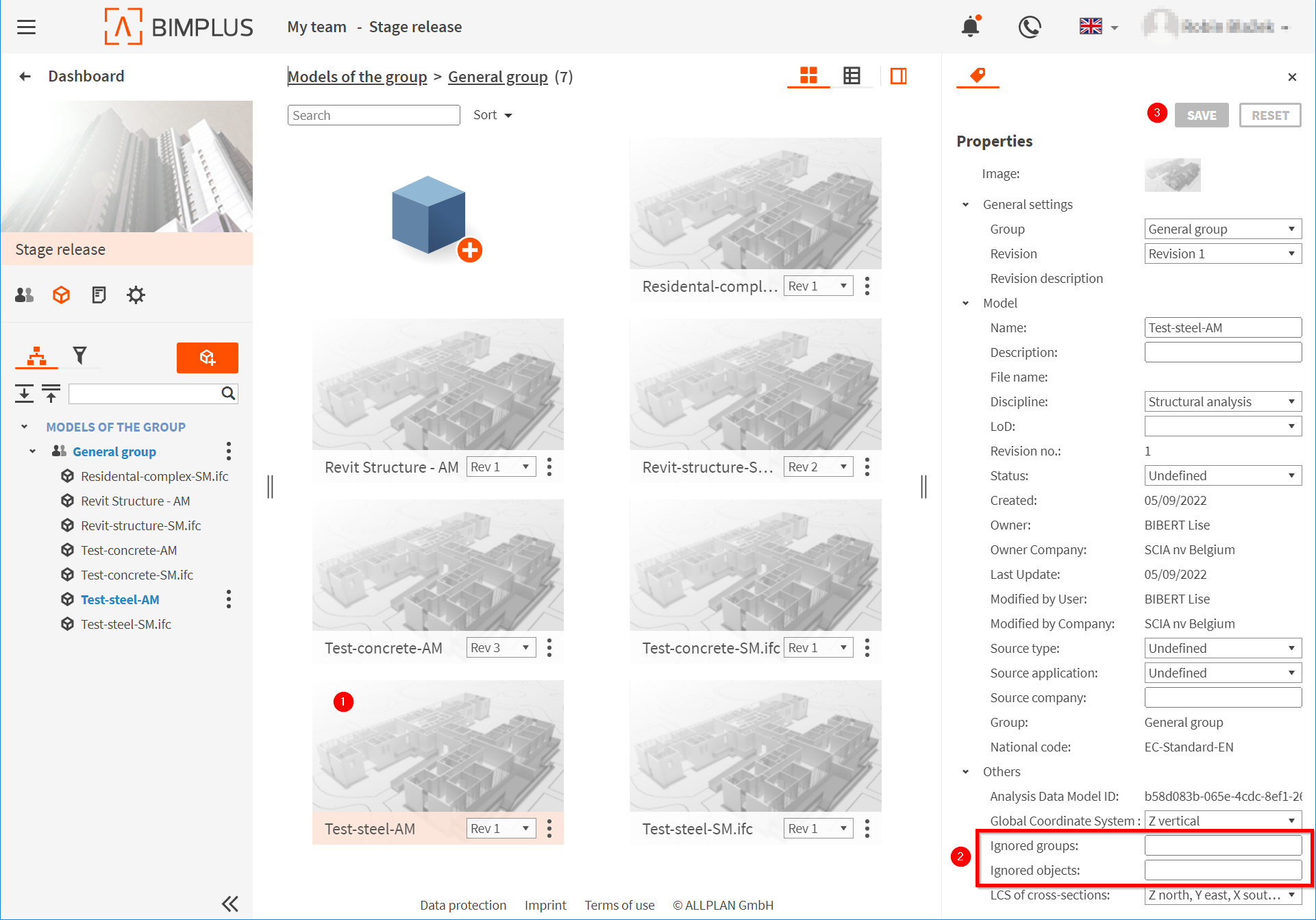The width and height of the screenshot is (1316, 920).
Task: Toggle the properties side panel
Action: [x=898, y=76]
